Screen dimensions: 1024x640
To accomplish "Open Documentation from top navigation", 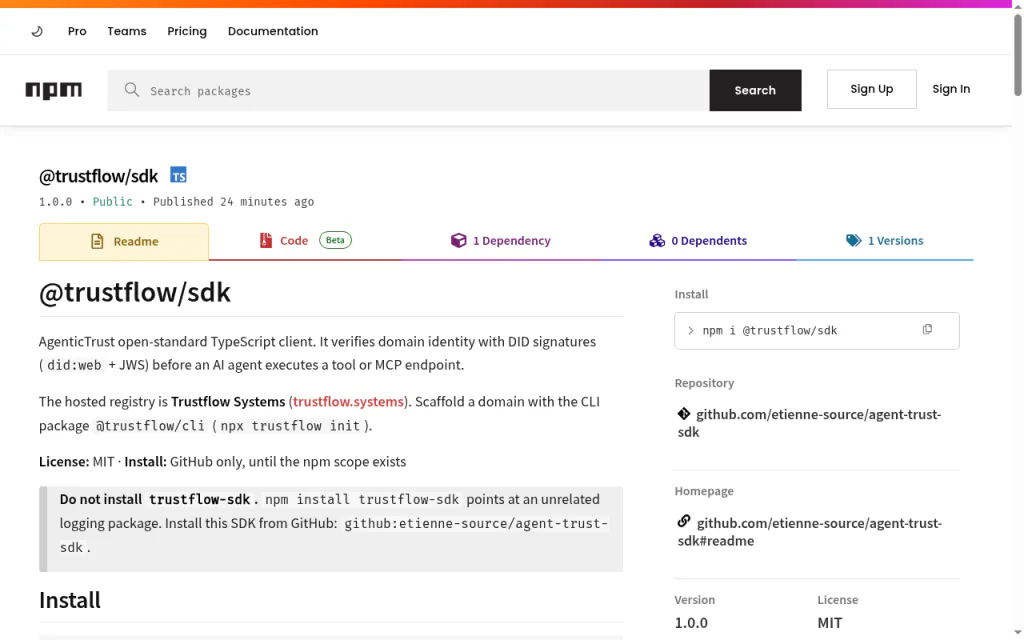I will [273, 31].
